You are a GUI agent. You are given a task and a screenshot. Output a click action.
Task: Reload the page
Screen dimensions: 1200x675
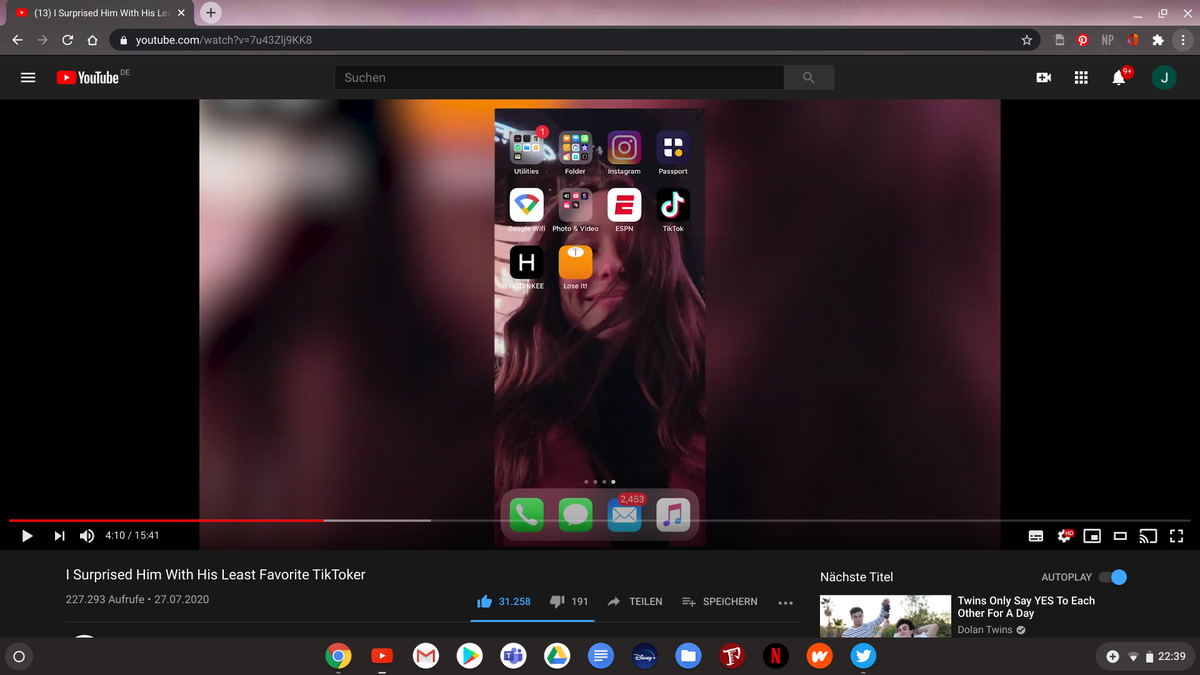[67, 40]
